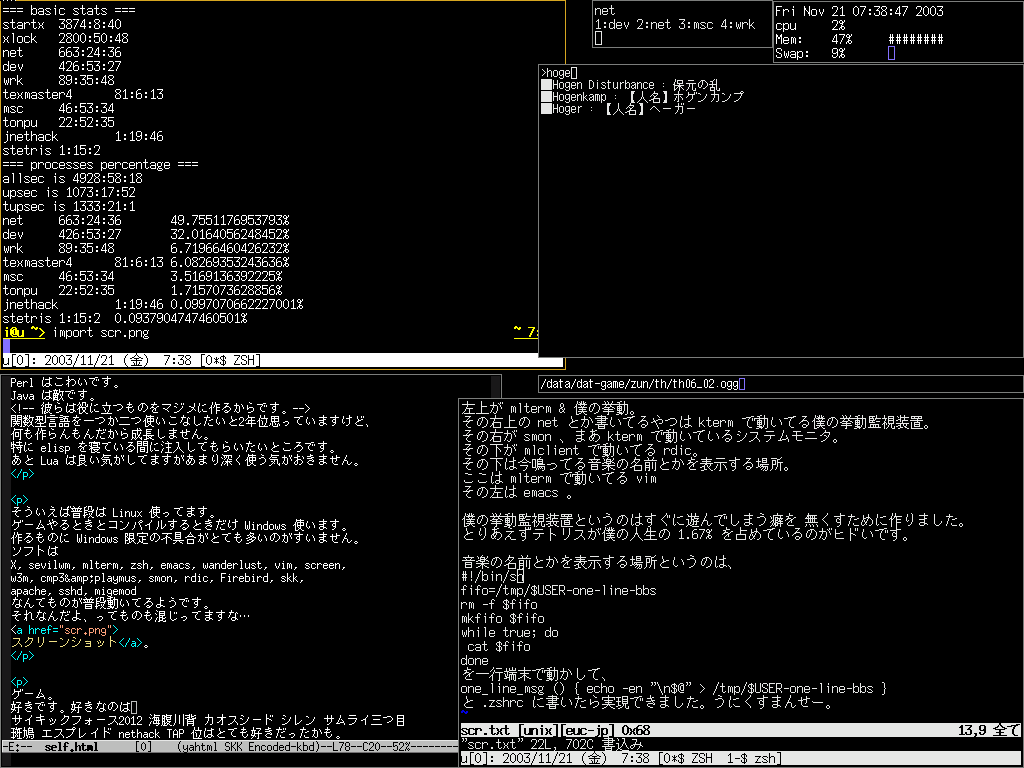Select the 'tupsec is 1333:21:1' line
This screenshot has height=768, width=1024.
coord(69,206)
